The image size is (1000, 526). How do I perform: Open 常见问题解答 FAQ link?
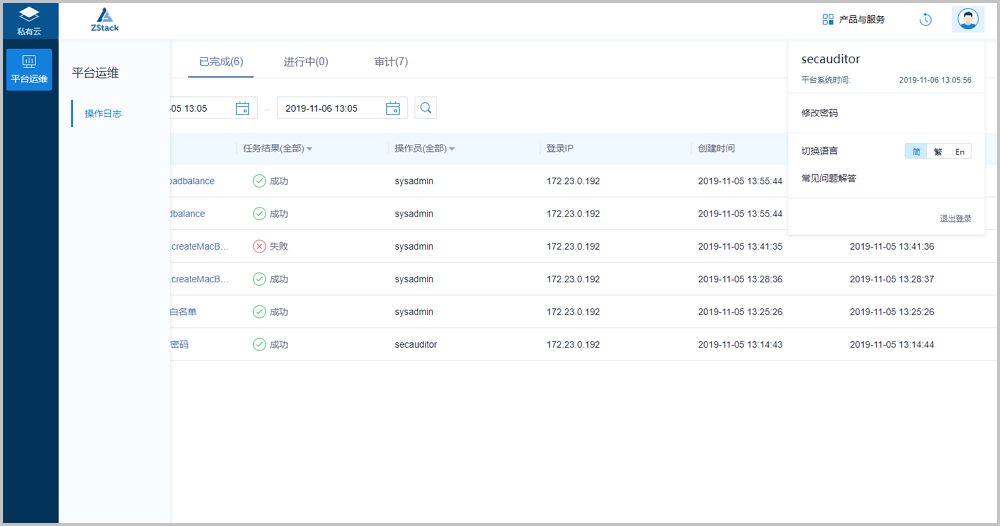click(x=828, y=178)
